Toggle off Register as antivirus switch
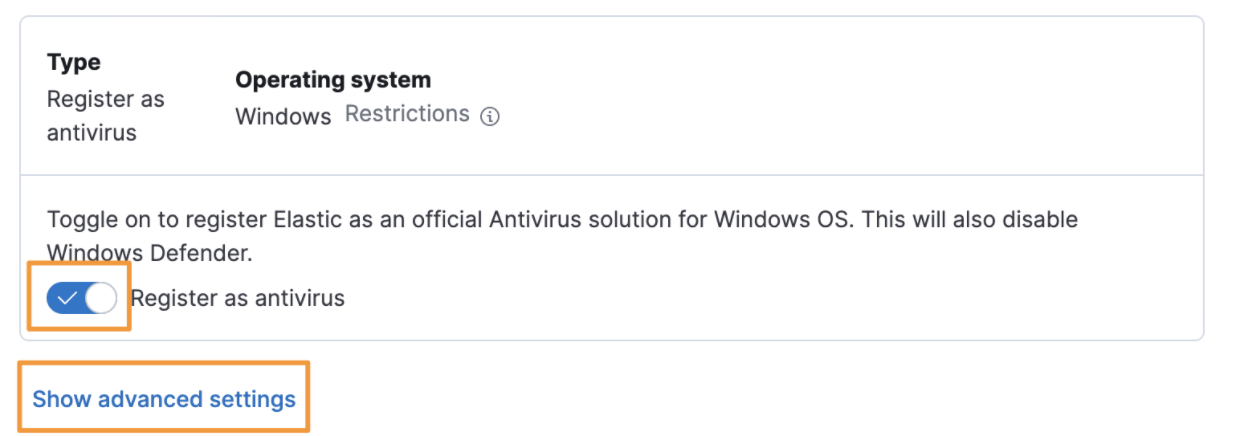The image size is (1246, 436). tap(82, 298)
